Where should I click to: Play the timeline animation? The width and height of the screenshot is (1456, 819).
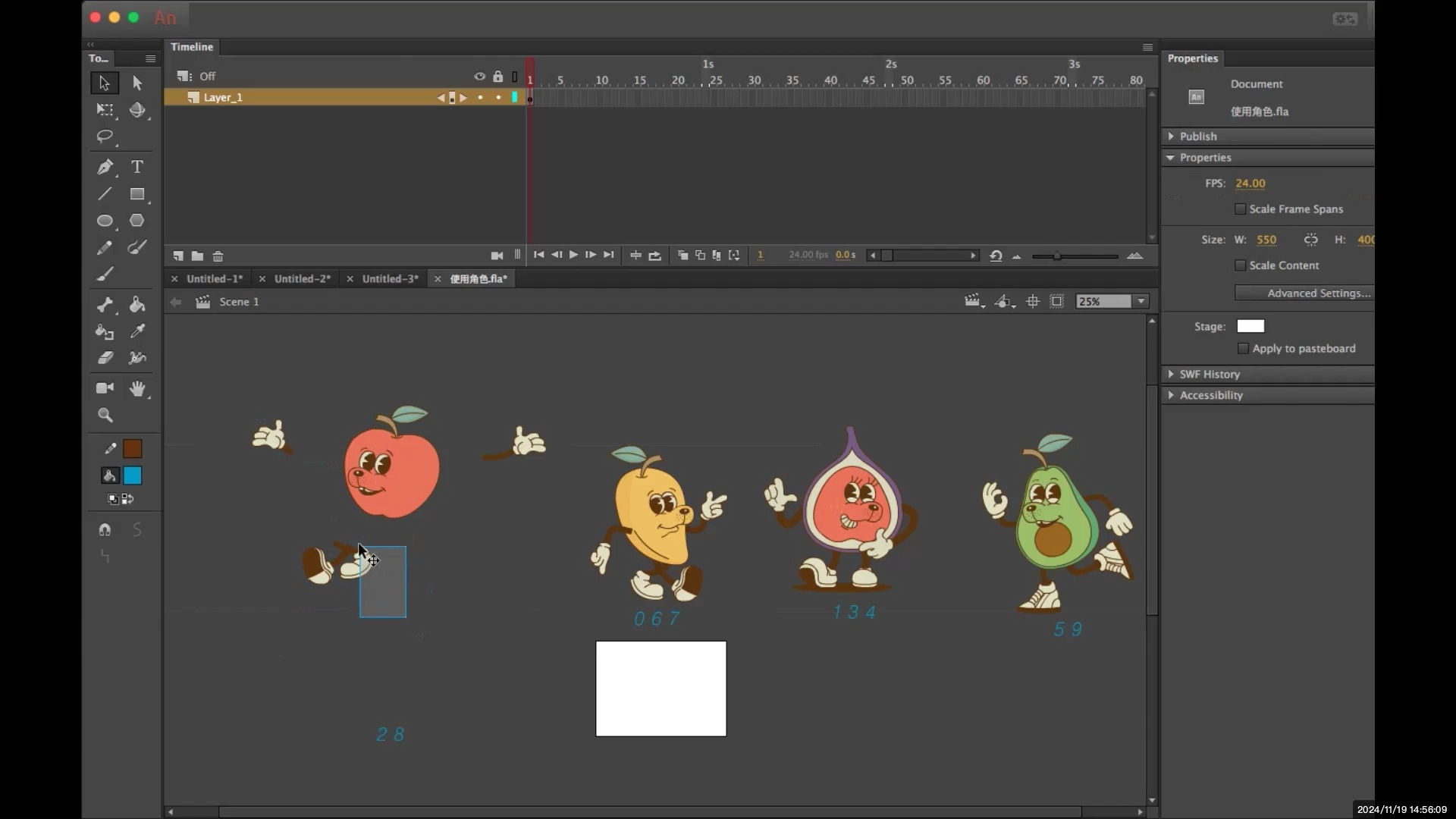tap(574, 256)
